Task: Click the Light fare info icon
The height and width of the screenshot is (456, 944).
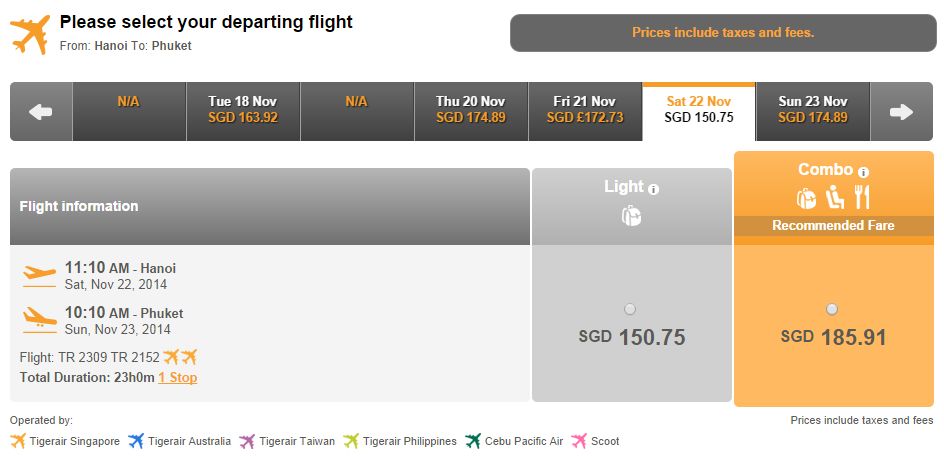Action: point(654,189)
